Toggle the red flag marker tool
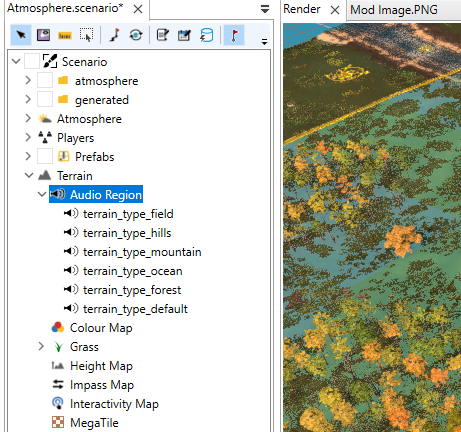The width and height of the screenshot is (461, 432). pyautogui.click(x=234, y=35)
